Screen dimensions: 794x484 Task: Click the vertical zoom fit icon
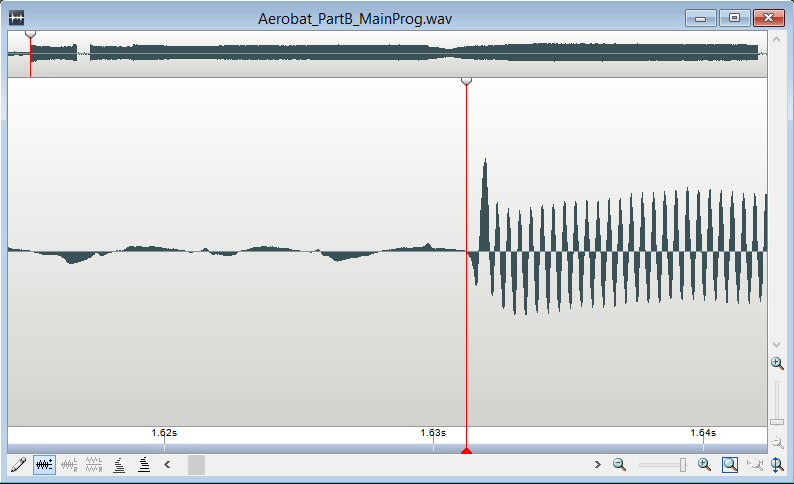point(777,464)
